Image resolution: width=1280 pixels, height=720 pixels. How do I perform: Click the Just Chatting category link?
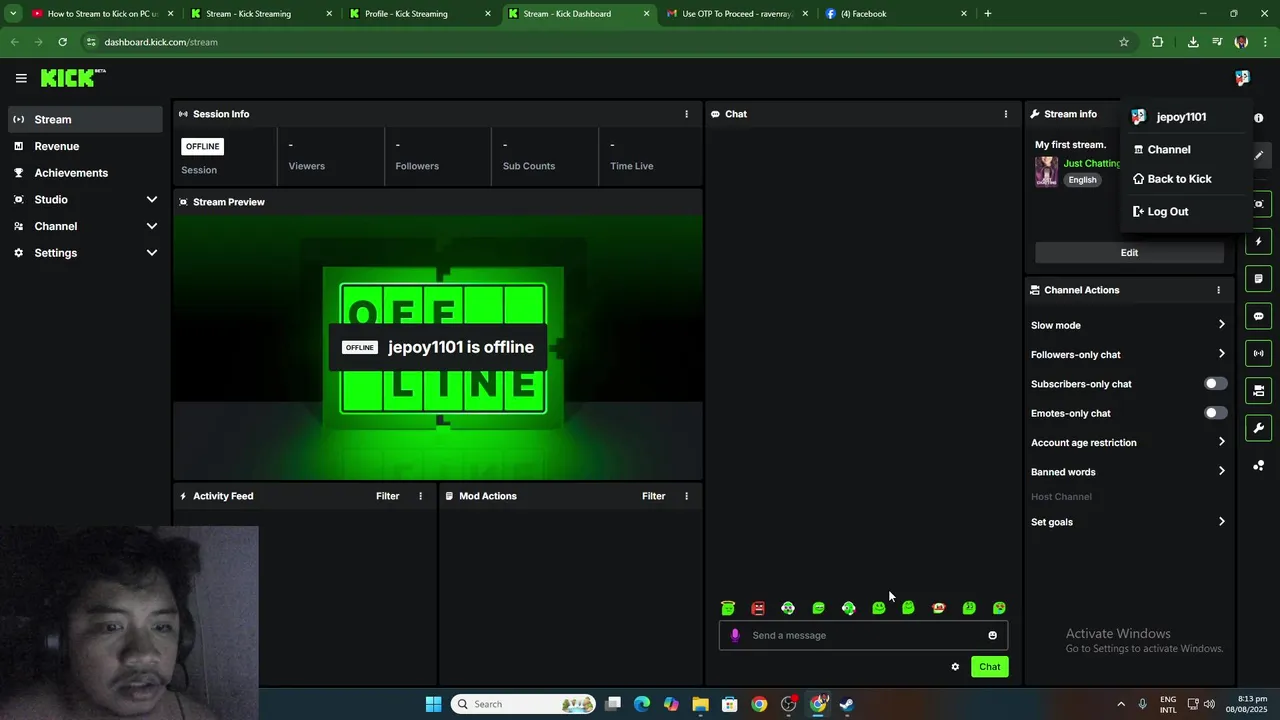click(x=1091, y=163)
